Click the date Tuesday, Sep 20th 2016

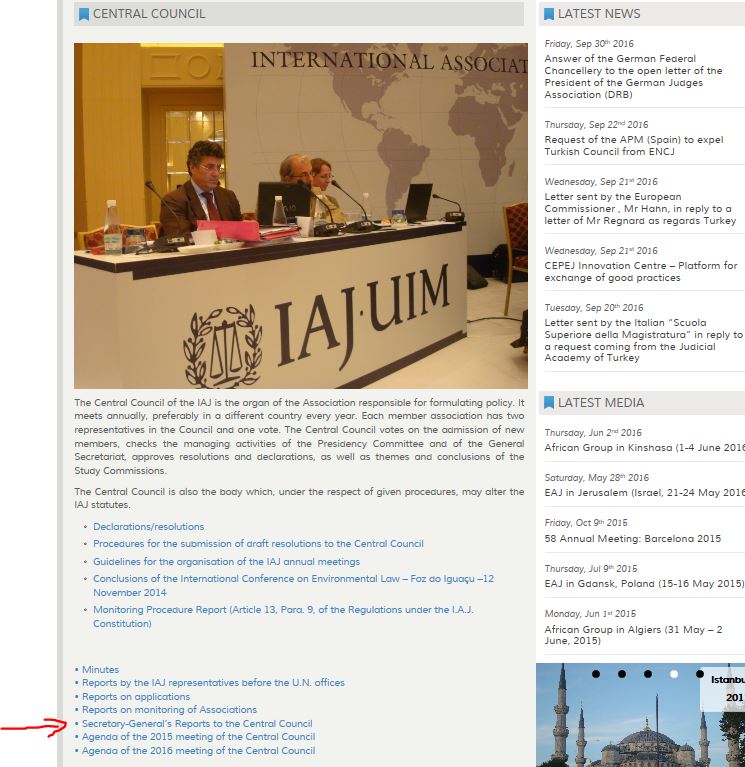click(594, 308)
